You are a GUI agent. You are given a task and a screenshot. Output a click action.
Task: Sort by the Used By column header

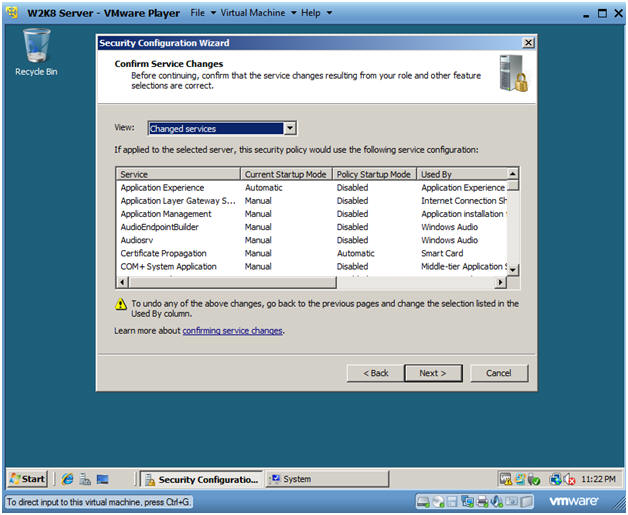point(461,174)
